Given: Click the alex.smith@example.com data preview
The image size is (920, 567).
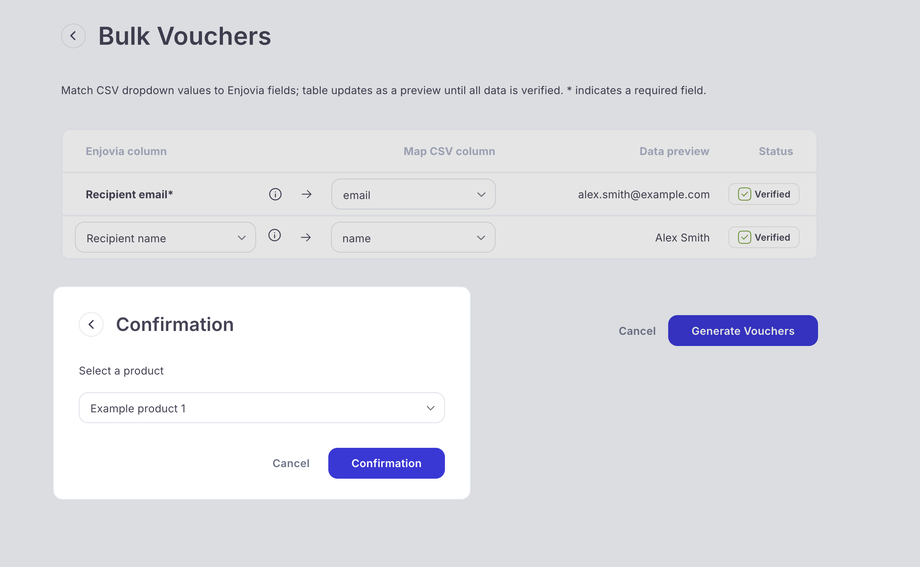Looking at the screenshot, I should tap(643, 195).
